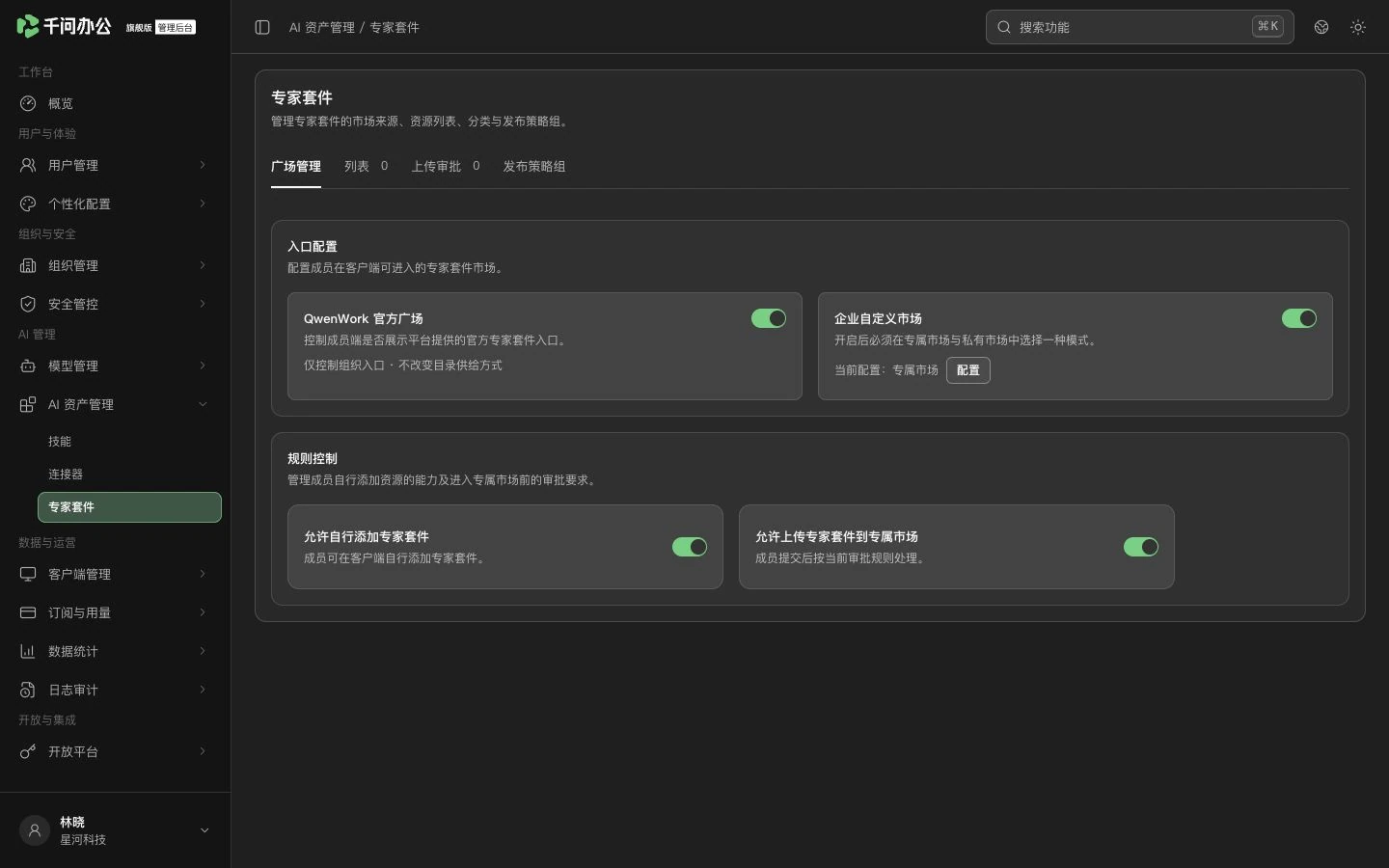Screen dimensions: 1389x868
Task: Switch to 发布策略组 tab
Action: tap(534, 166)
